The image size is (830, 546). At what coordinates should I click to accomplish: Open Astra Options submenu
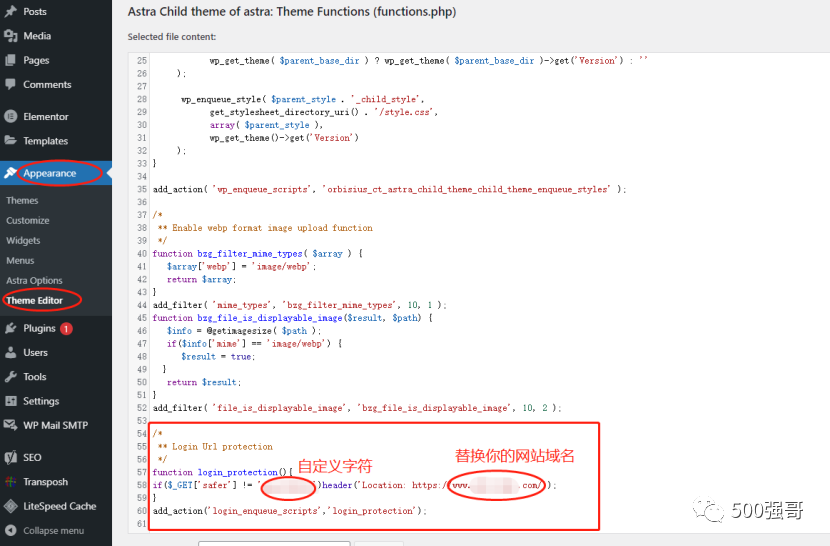[x=34, y=281]
